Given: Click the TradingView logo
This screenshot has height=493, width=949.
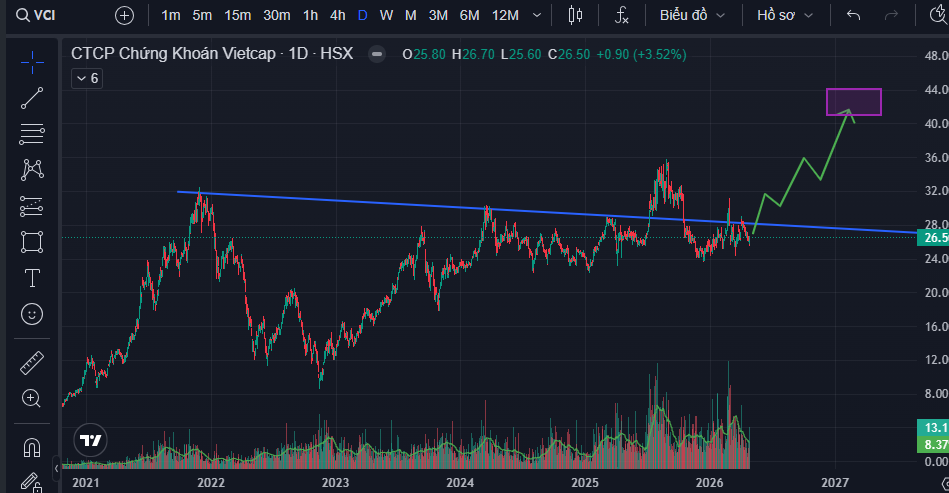Looking at the screenshot, I should (91, 440).
